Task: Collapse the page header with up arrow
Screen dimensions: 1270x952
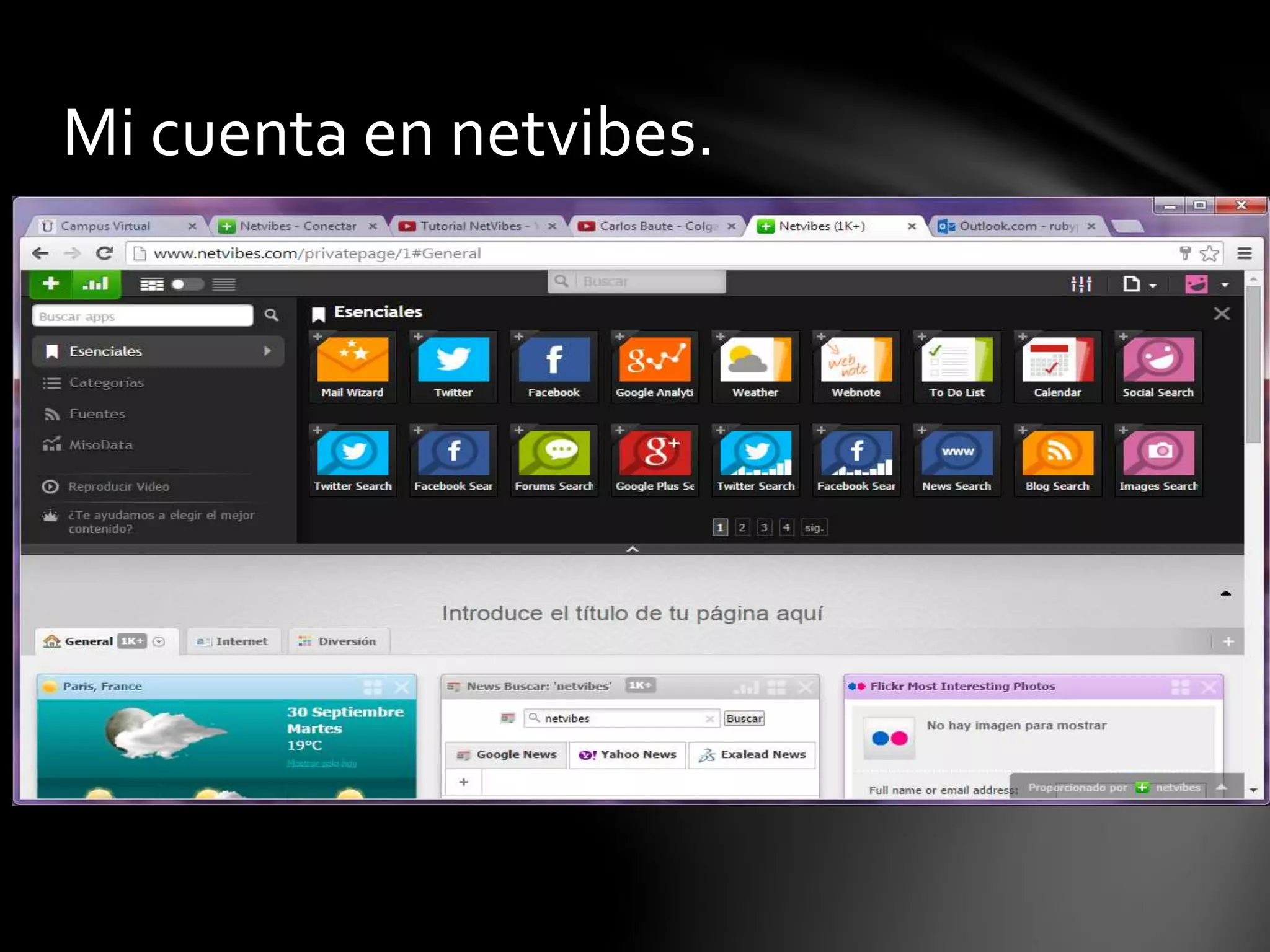Action: 1225,594
